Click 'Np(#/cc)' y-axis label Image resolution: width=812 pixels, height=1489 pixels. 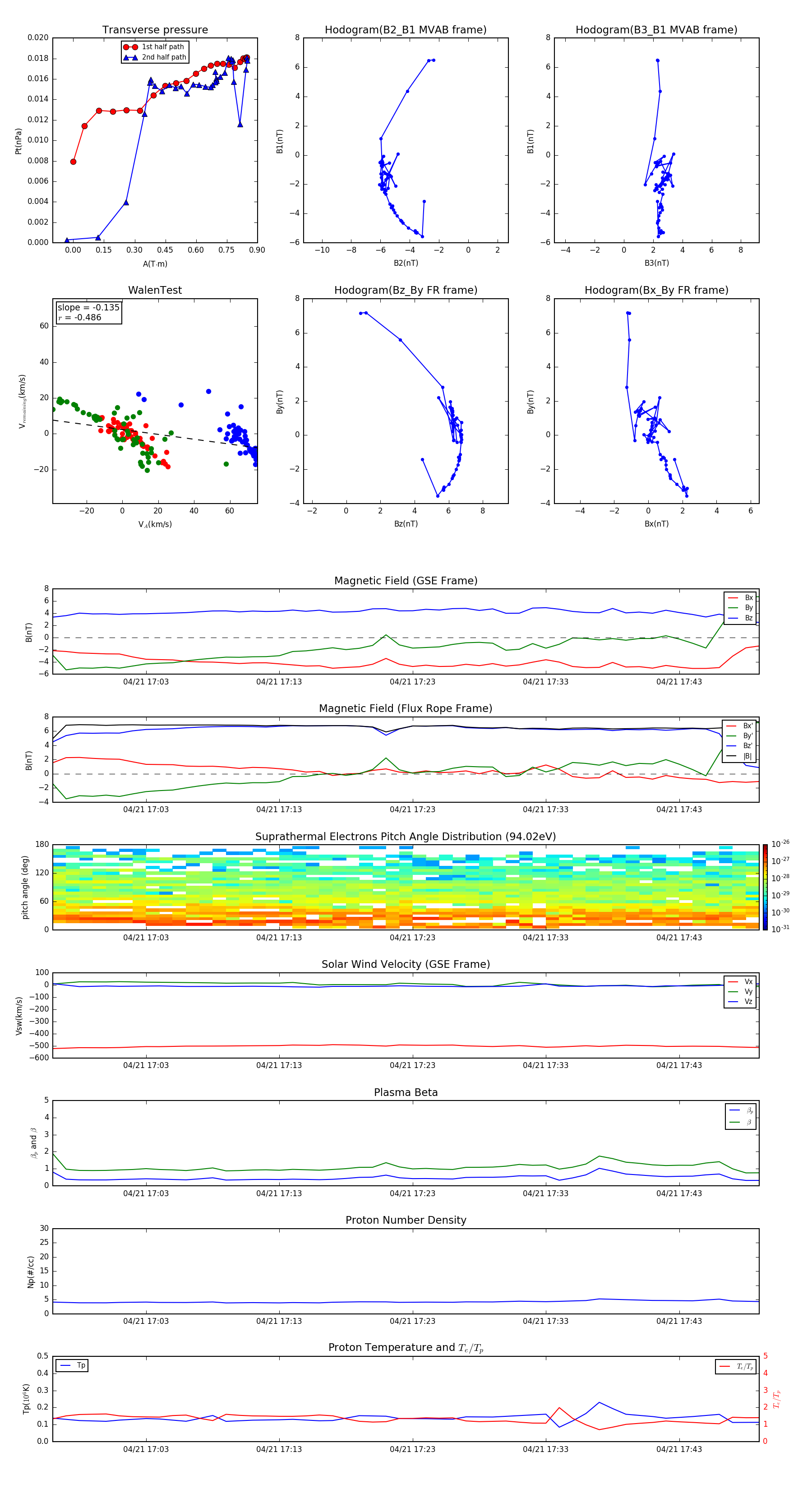(x=31, y=1272)
